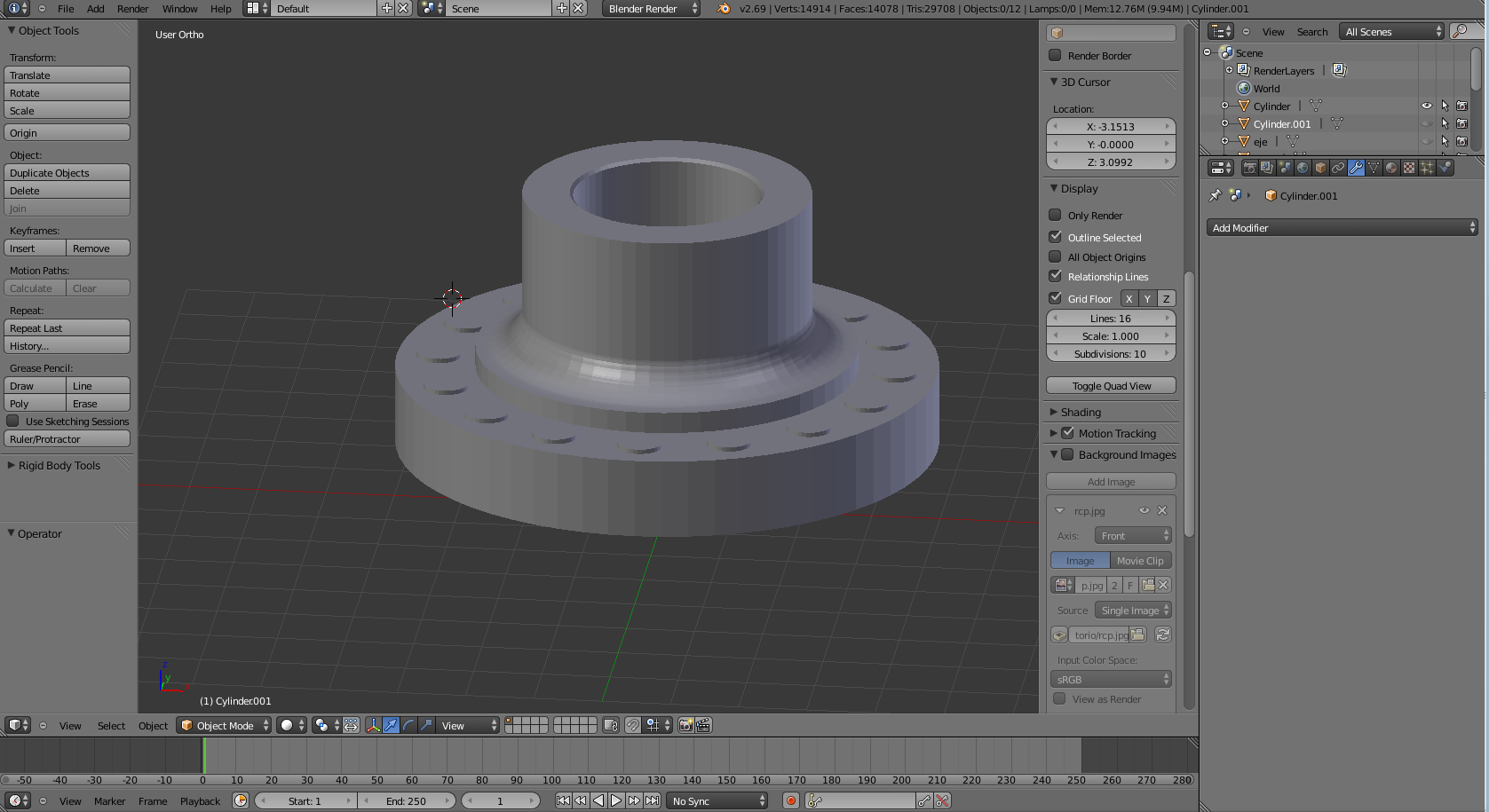Open the Add Modifier dropdown

1342,228
